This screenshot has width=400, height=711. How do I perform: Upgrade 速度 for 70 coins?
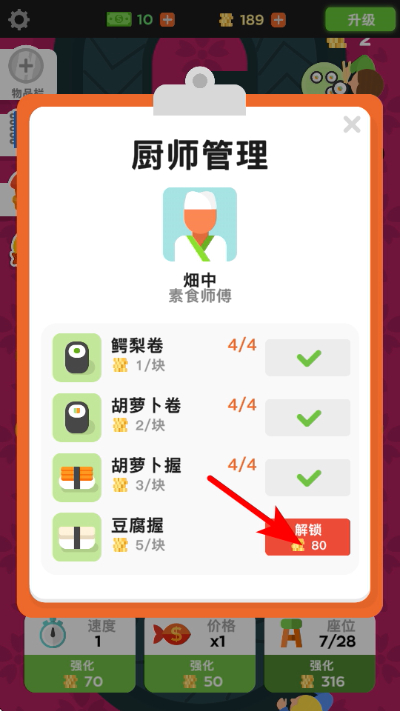(80, 673)
